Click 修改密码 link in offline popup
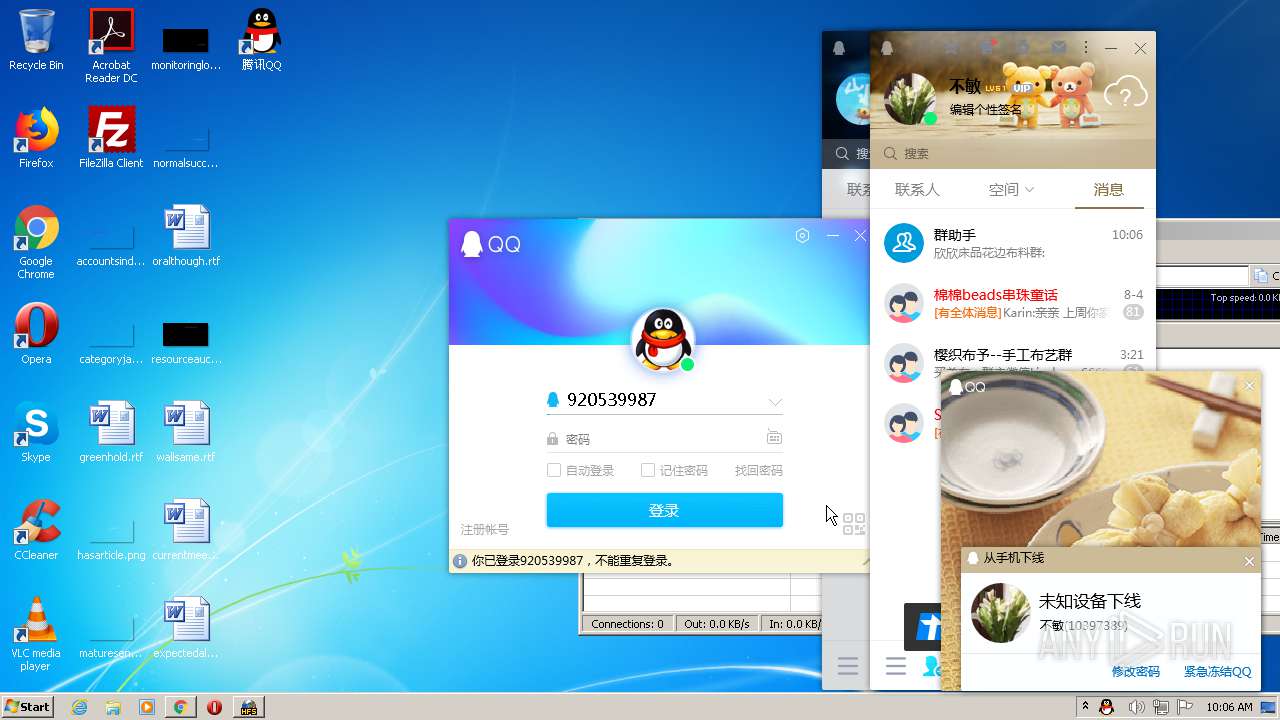1280x720 pixels. 1136,672
